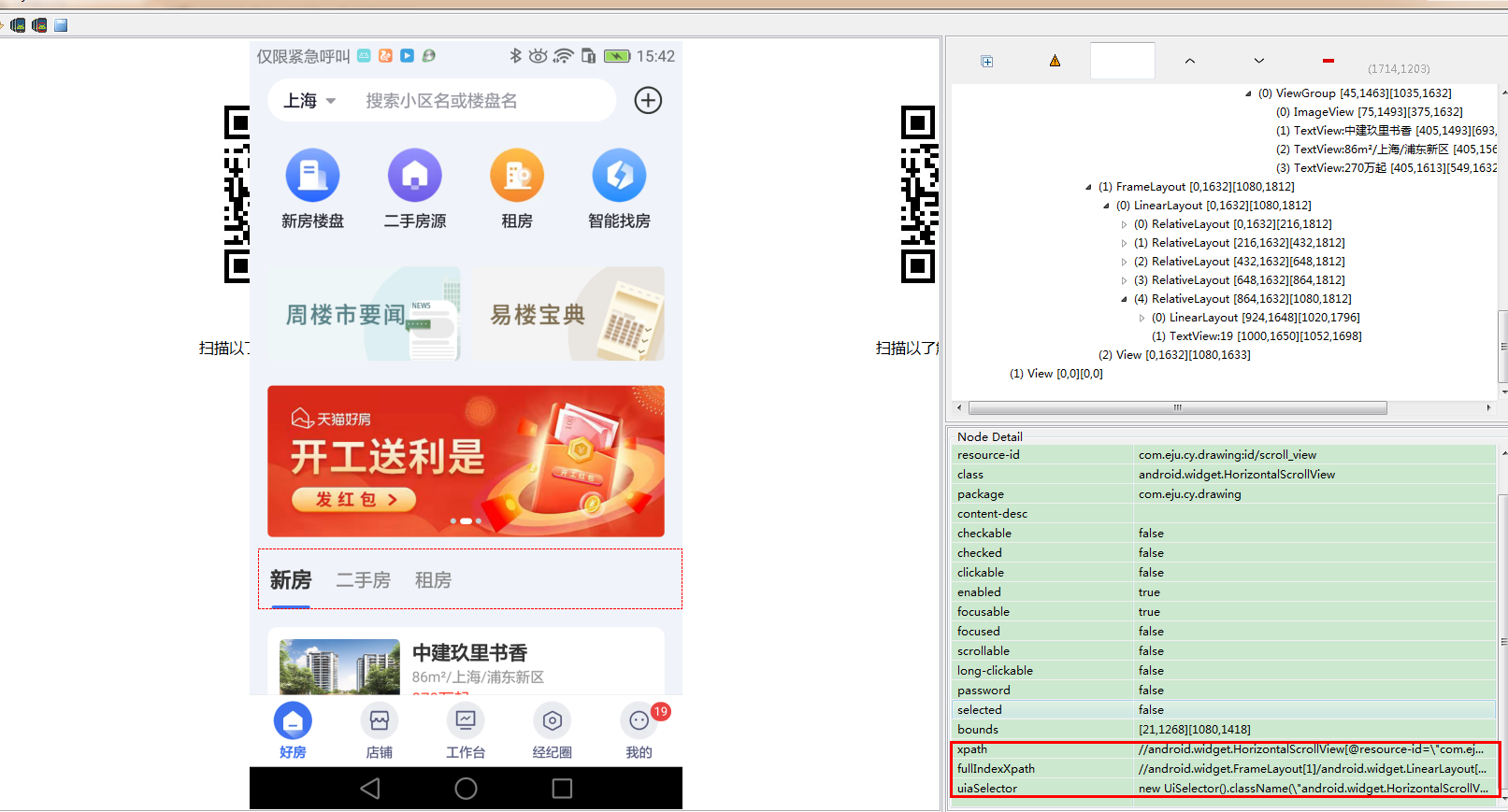
Task: Select 店铺 bottom navigation tab
Action: (379, 731)
